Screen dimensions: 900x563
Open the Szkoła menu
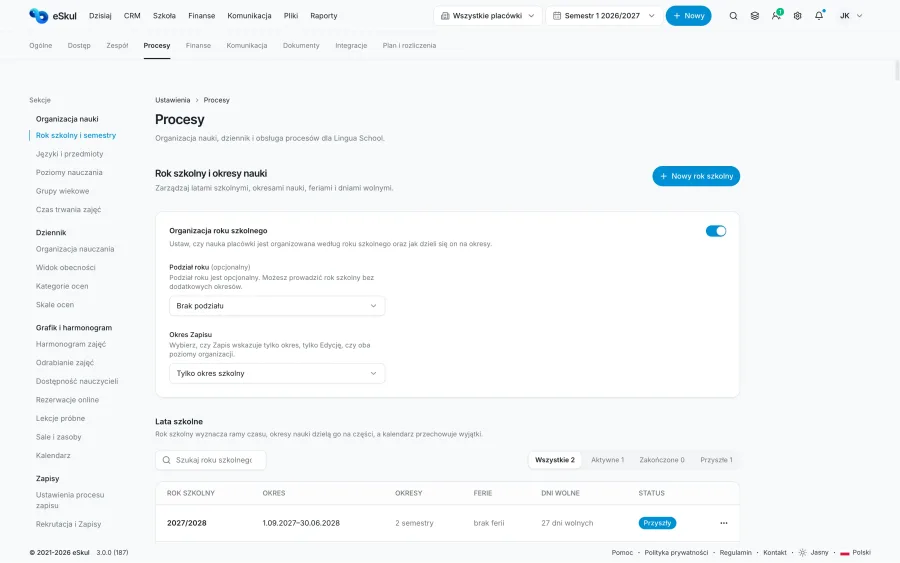164,16
